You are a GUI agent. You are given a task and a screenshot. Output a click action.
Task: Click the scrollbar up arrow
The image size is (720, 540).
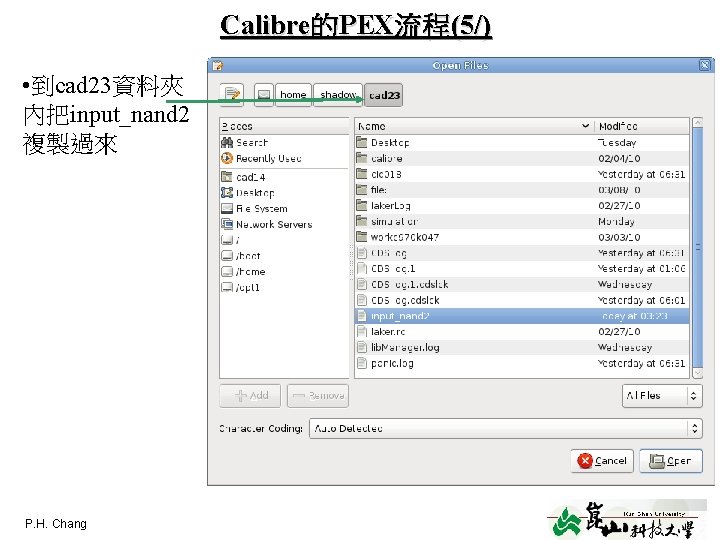click(x=698, y=122)
